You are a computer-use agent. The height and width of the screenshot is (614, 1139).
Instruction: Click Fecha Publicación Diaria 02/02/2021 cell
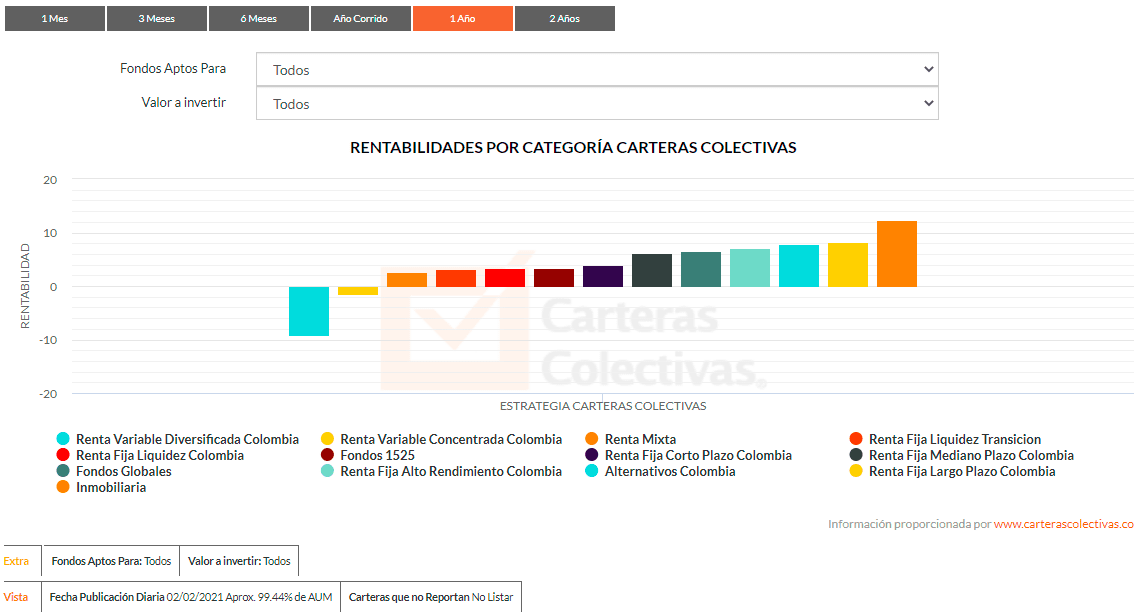191,597
